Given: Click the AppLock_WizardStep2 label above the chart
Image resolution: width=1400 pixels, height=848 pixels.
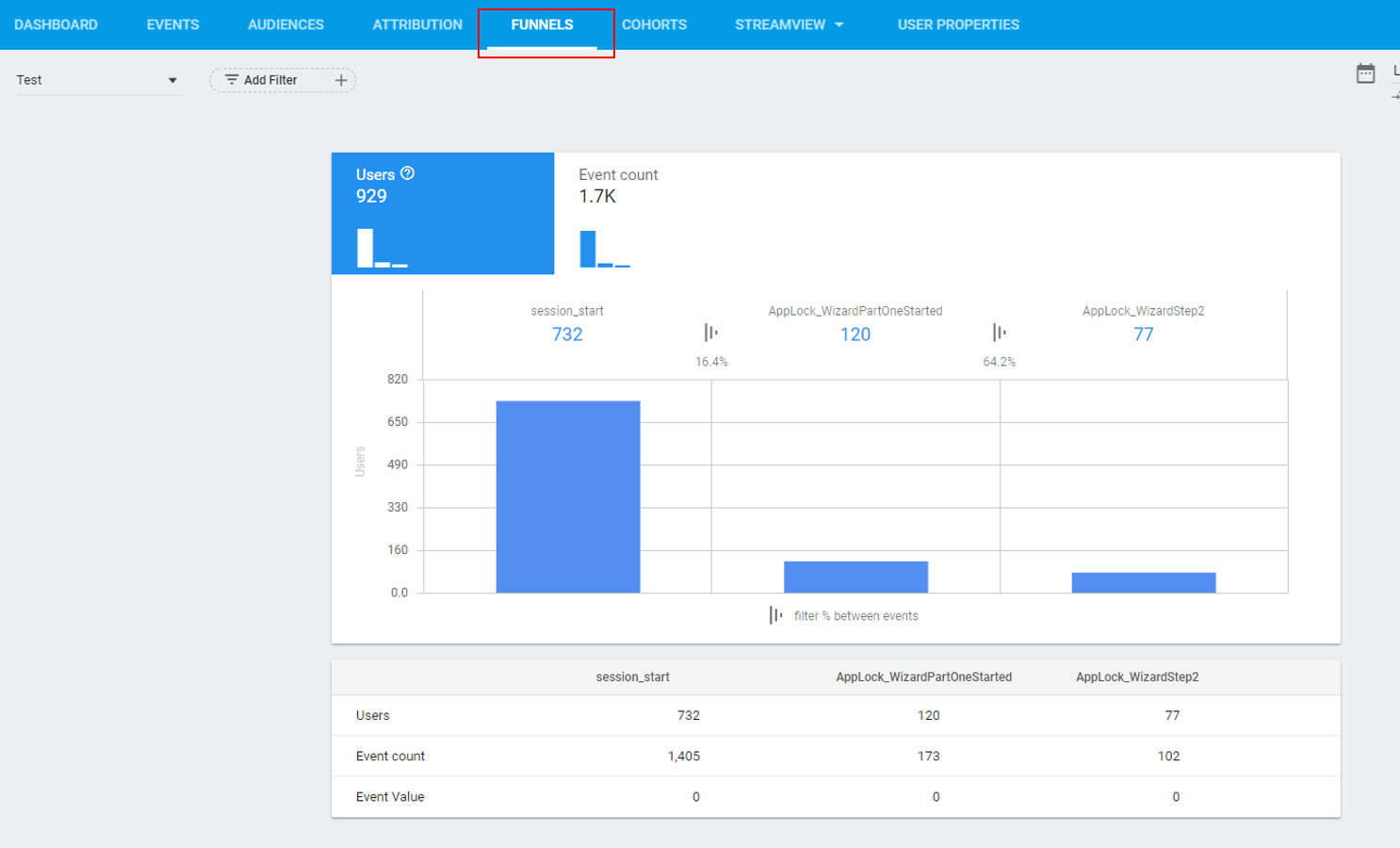Looking at the screenshot, I should coord(1144,311).
